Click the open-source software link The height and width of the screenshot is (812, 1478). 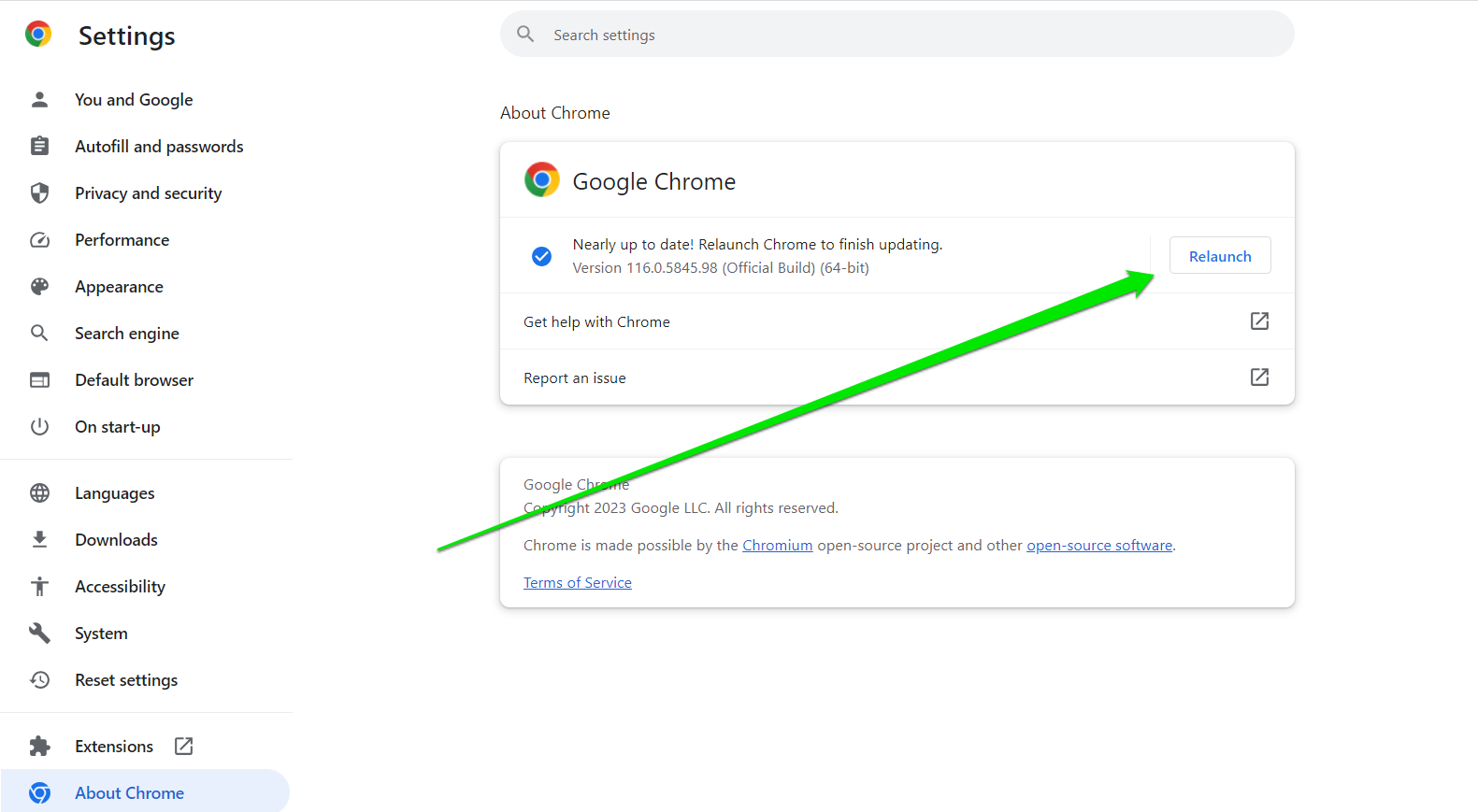tap(1098, 546)
